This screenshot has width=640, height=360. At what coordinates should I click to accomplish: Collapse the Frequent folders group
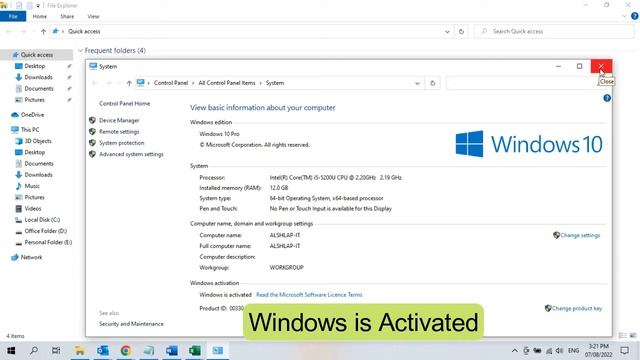[80, 51]
